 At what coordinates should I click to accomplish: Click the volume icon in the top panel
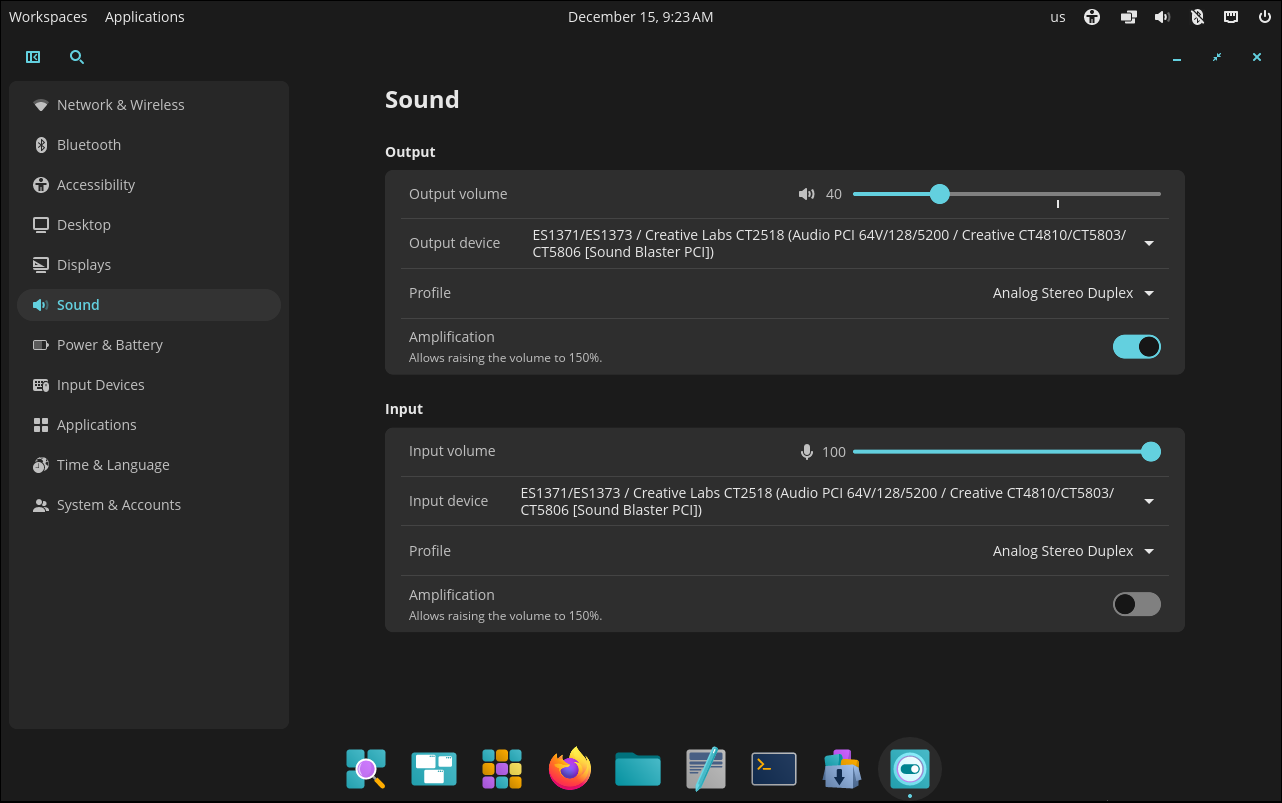tap(1162, 16)
